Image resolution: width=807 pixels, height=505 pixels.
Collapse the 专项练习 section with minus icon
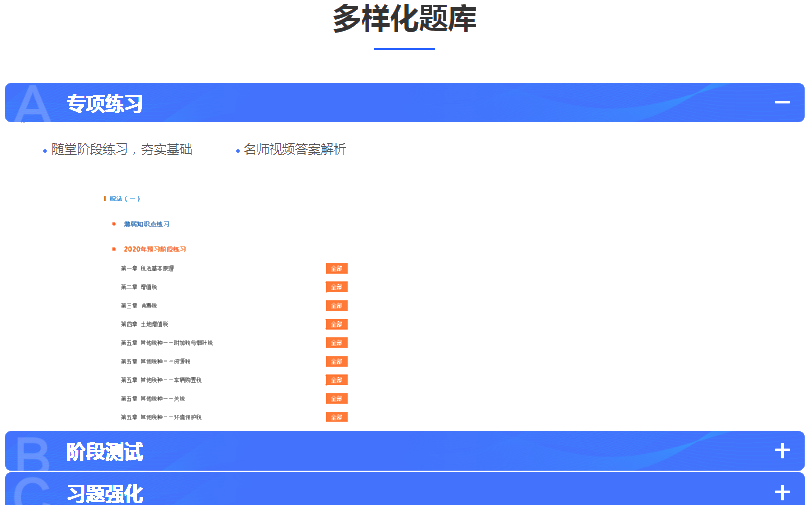782,103
